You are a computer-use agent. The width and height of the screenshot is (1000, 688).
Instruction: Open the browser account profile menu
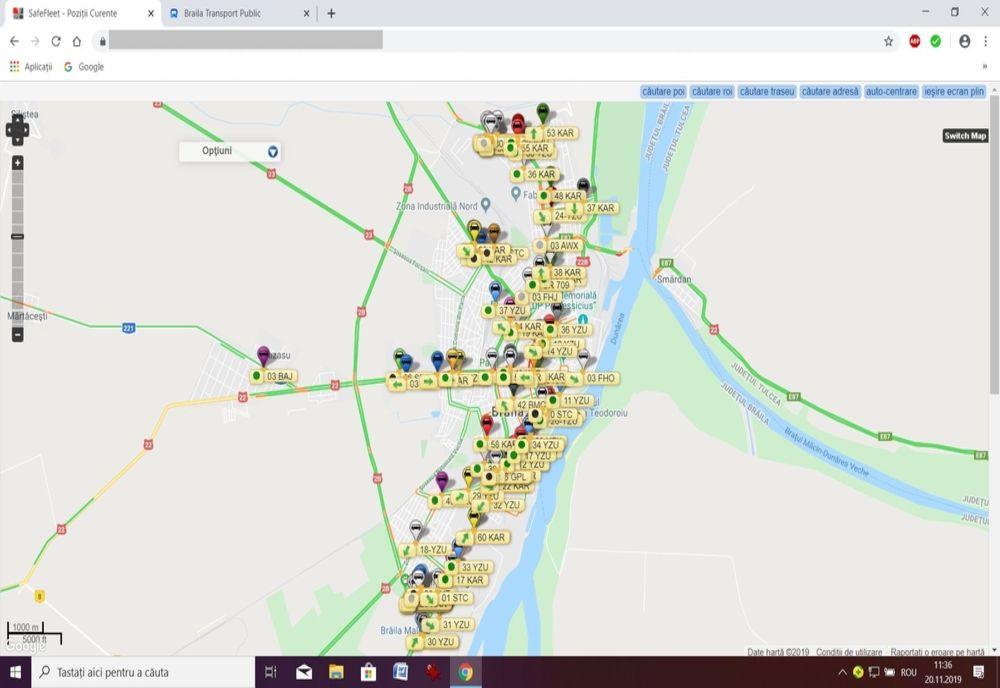coord(962,42)
